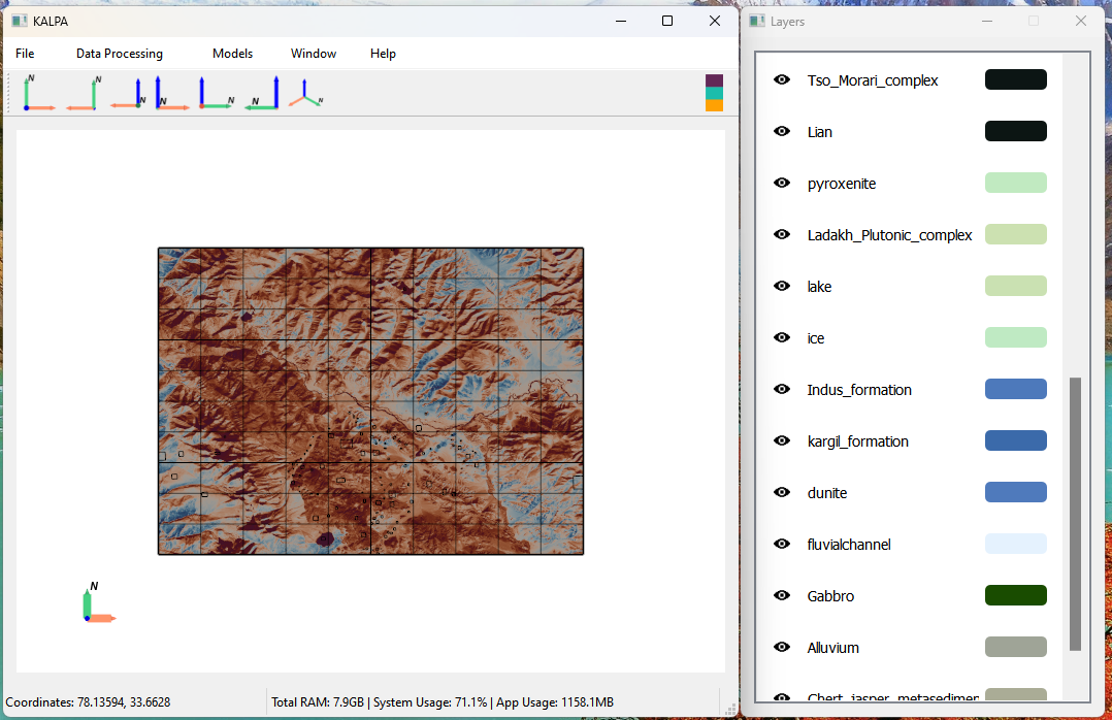Image resolution: width=1112 pixels, height=720 pixels.
Task: Select the Alluvium layer name
Action: tap(833, 648)
